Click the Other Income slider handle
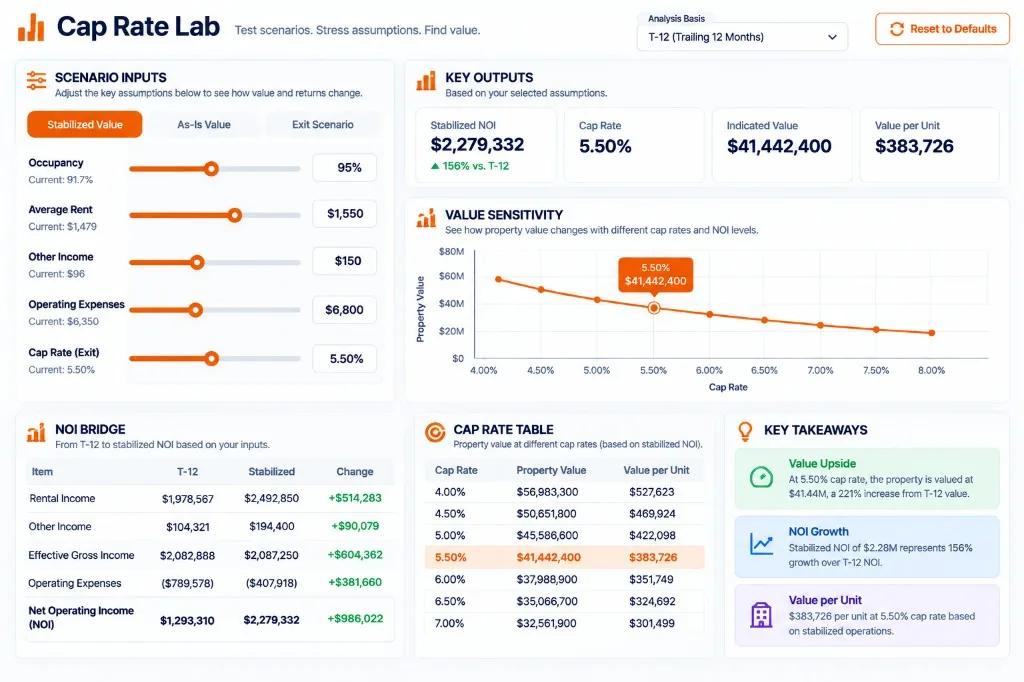This screenshot has height=682, width=1024. [x=197, y=263]
